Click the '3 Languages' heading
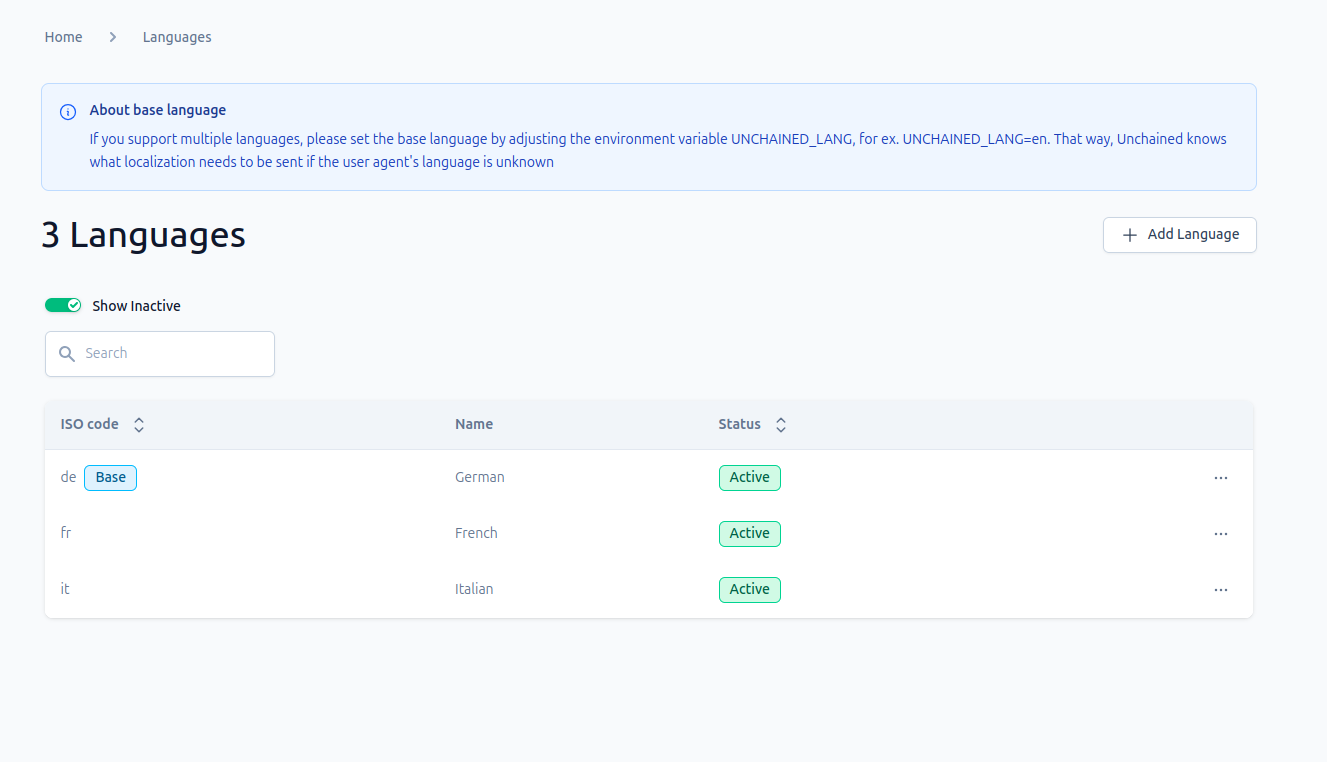This screenshot has width=1327, height=762. 143,235
